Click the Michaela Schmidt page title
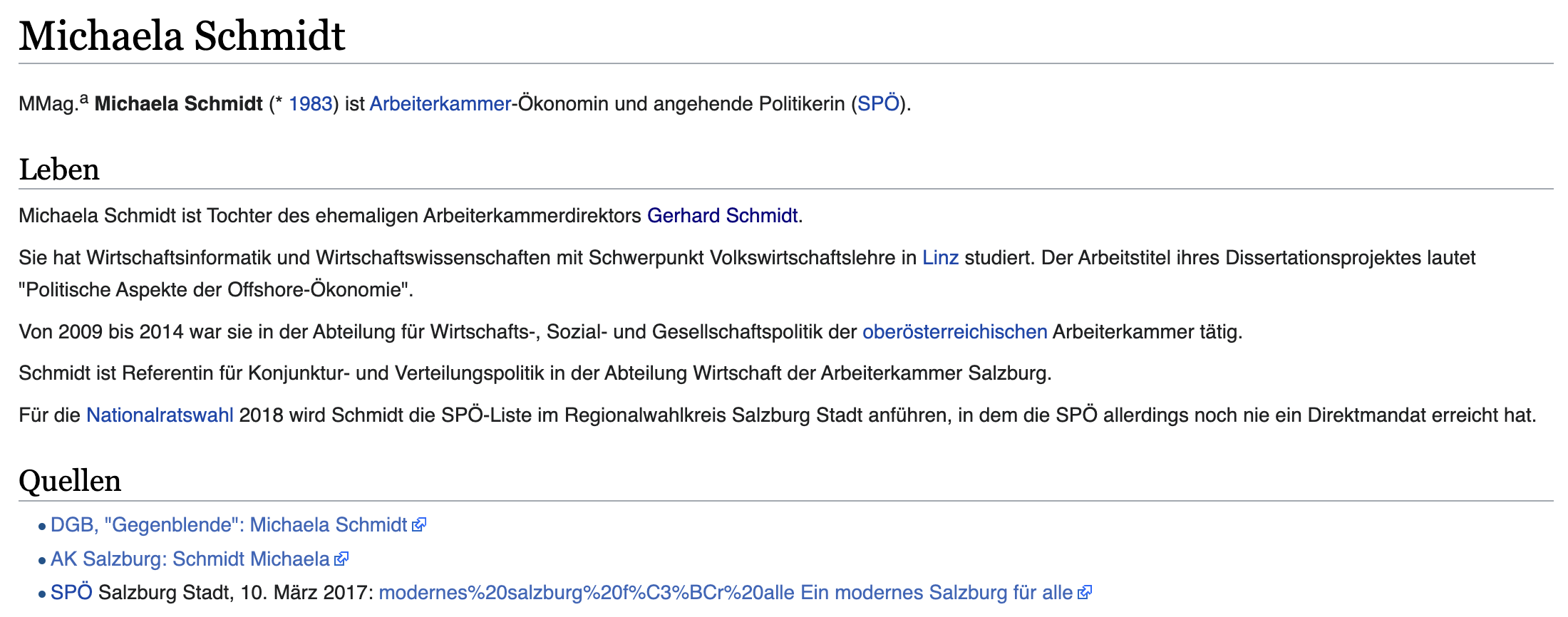Image resolution: width=1568 pixels, height=617 pixels. [182, 36]
